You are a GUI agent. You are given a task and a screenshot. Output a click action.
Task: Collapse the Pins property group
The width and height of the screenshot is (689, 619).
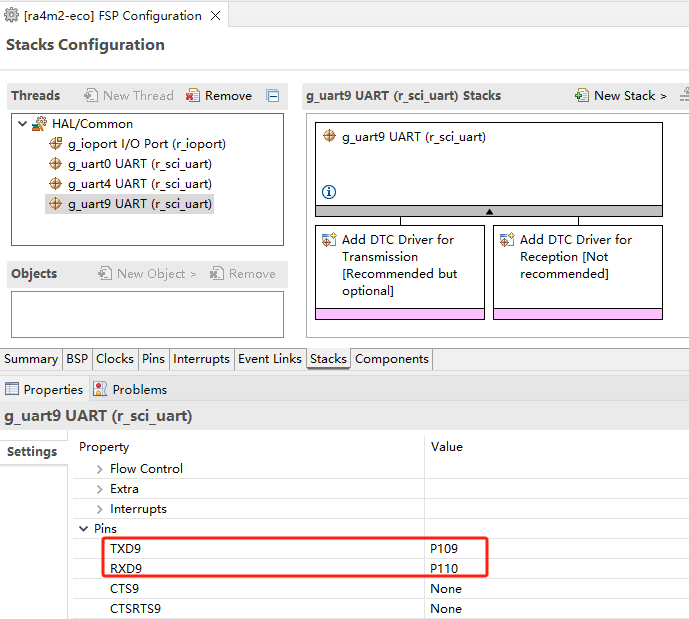(x=83, y=529)
